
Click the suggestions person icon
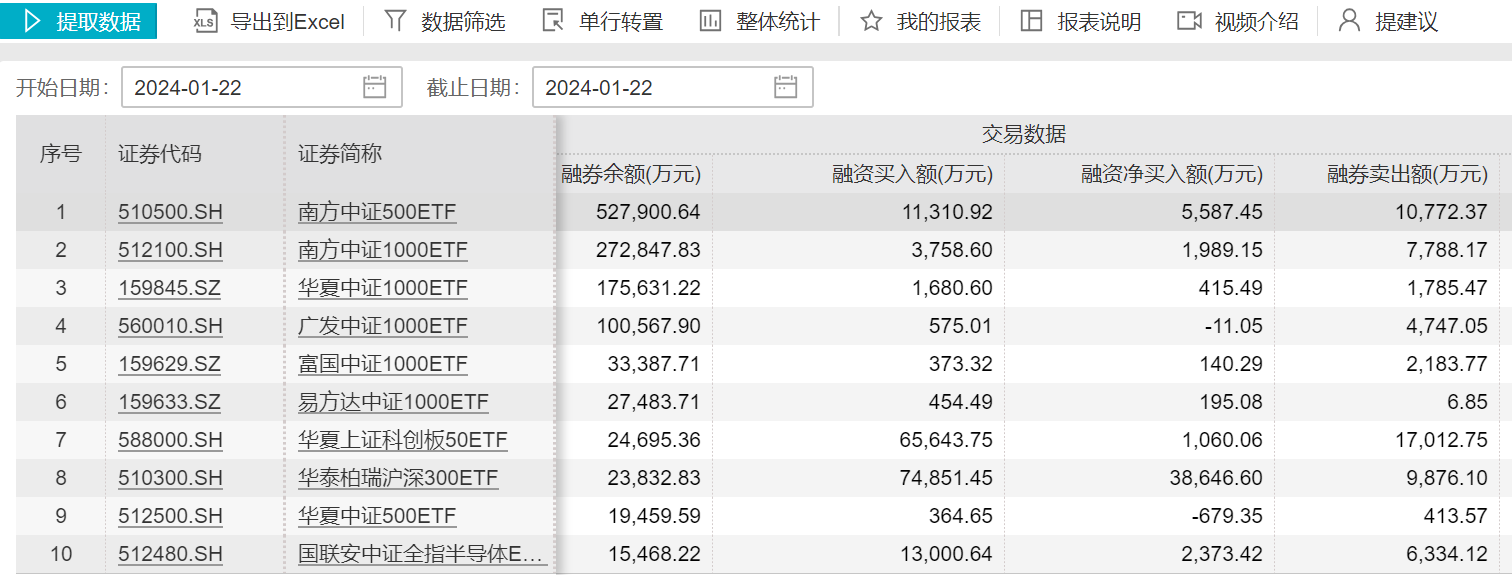[1349, 21]
